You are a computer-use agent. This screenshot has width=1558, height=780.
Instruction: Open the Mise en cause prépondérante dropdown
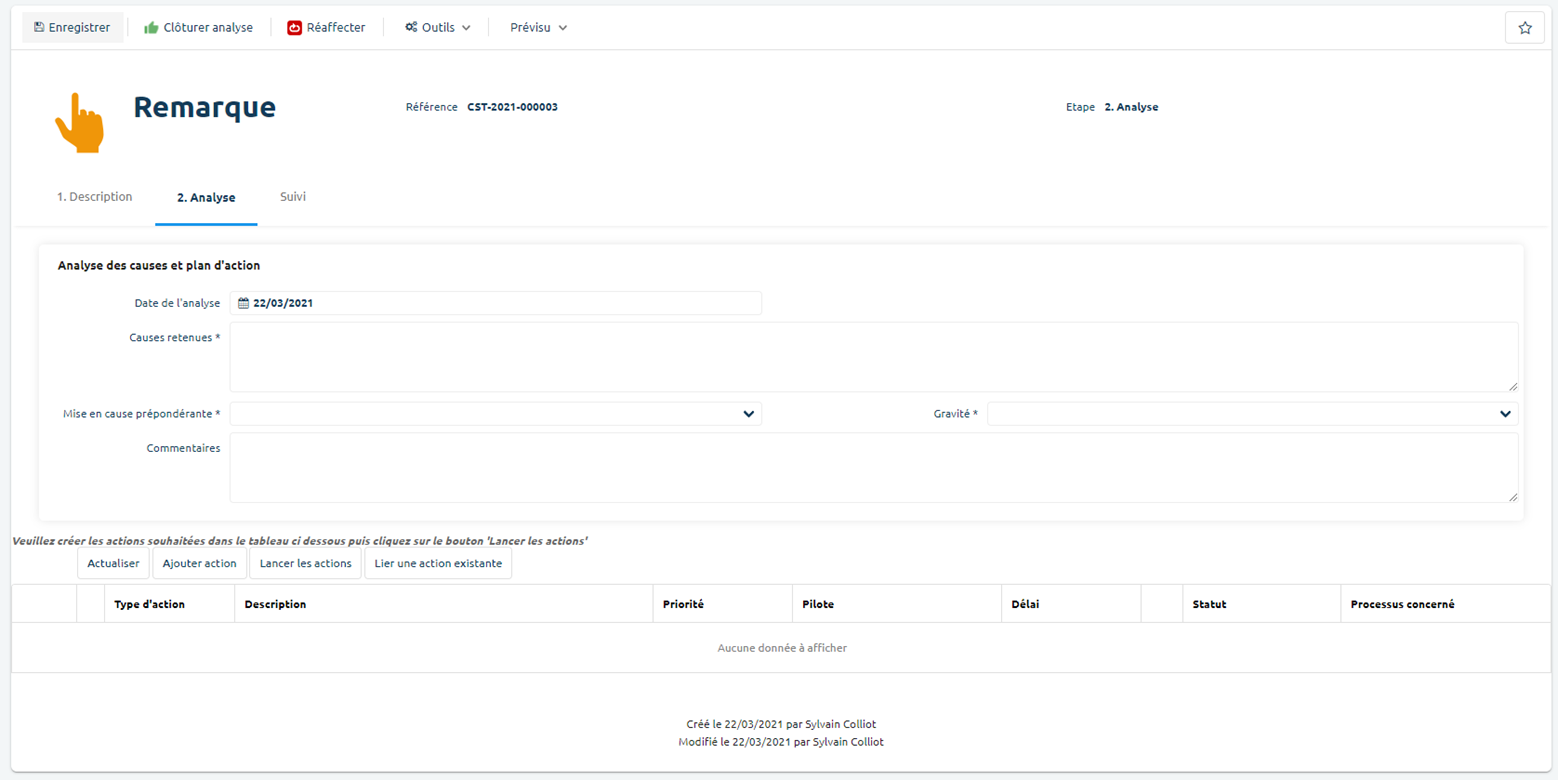(495, 414)
